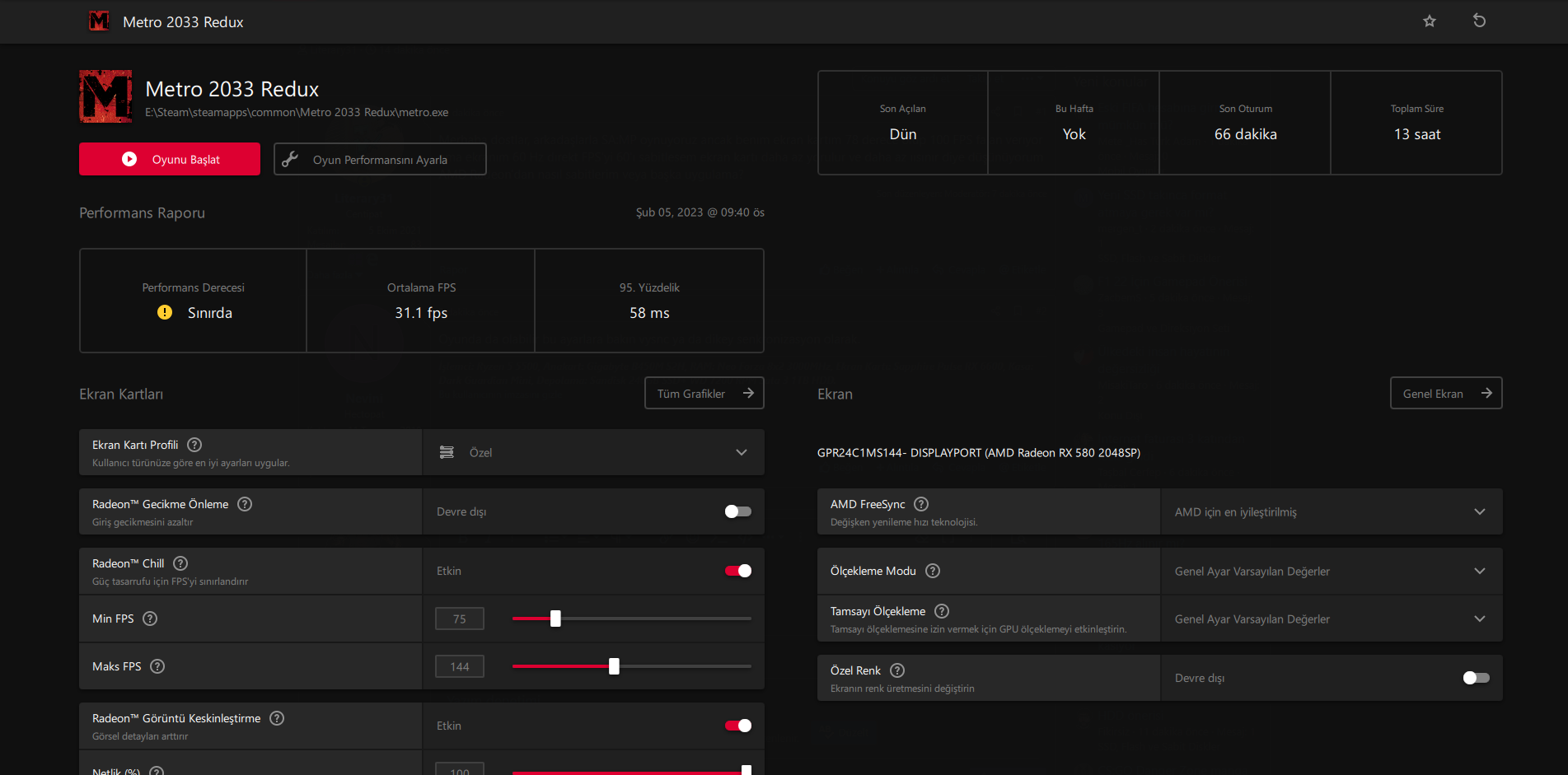Open the Ekran Kartı Profili dropdown

(593, 452)
